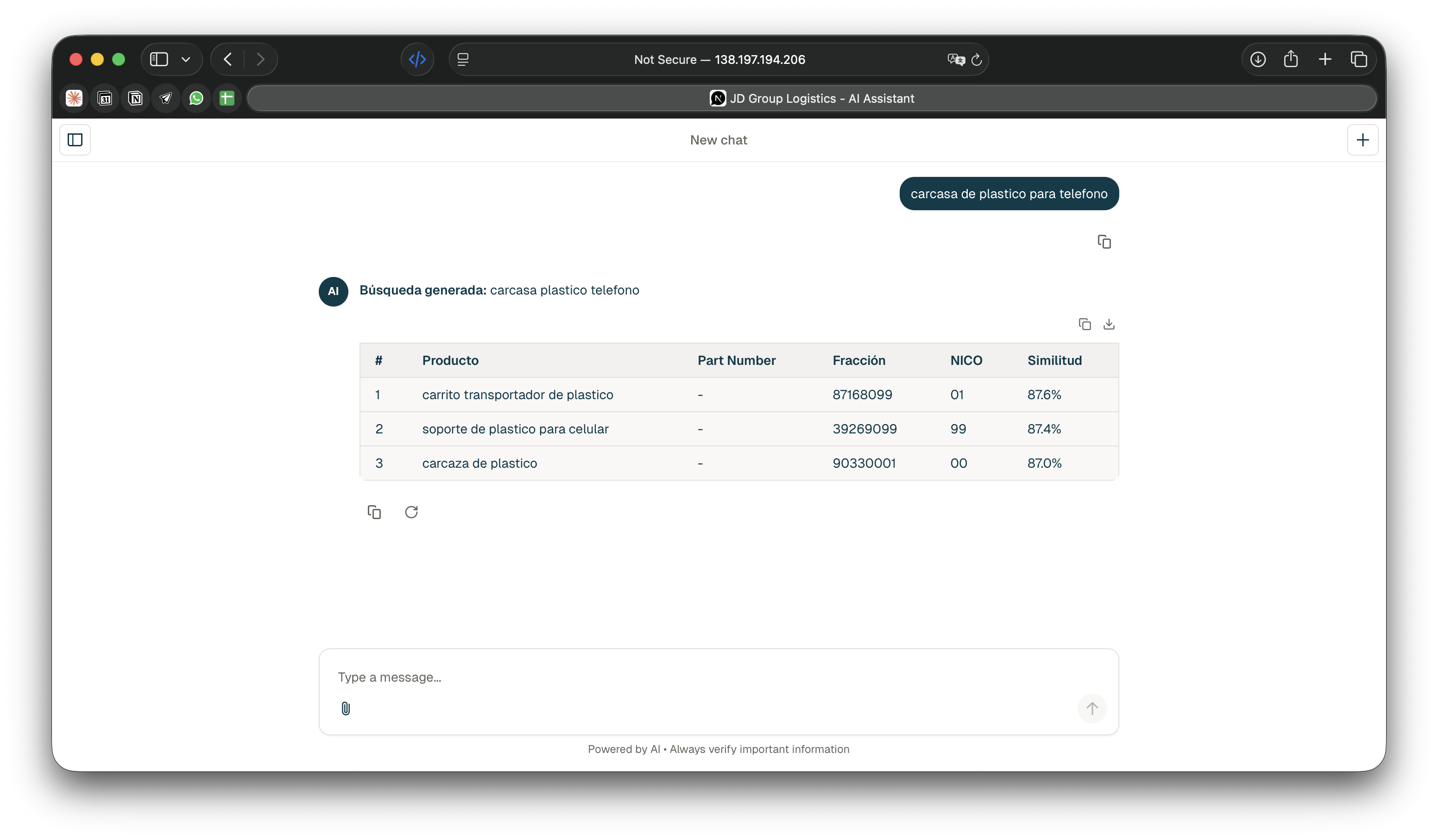Toggle the Safari sidebar button
This screenshot has height=840, width=1438.
pyautogui.click(x=158, y=59)
